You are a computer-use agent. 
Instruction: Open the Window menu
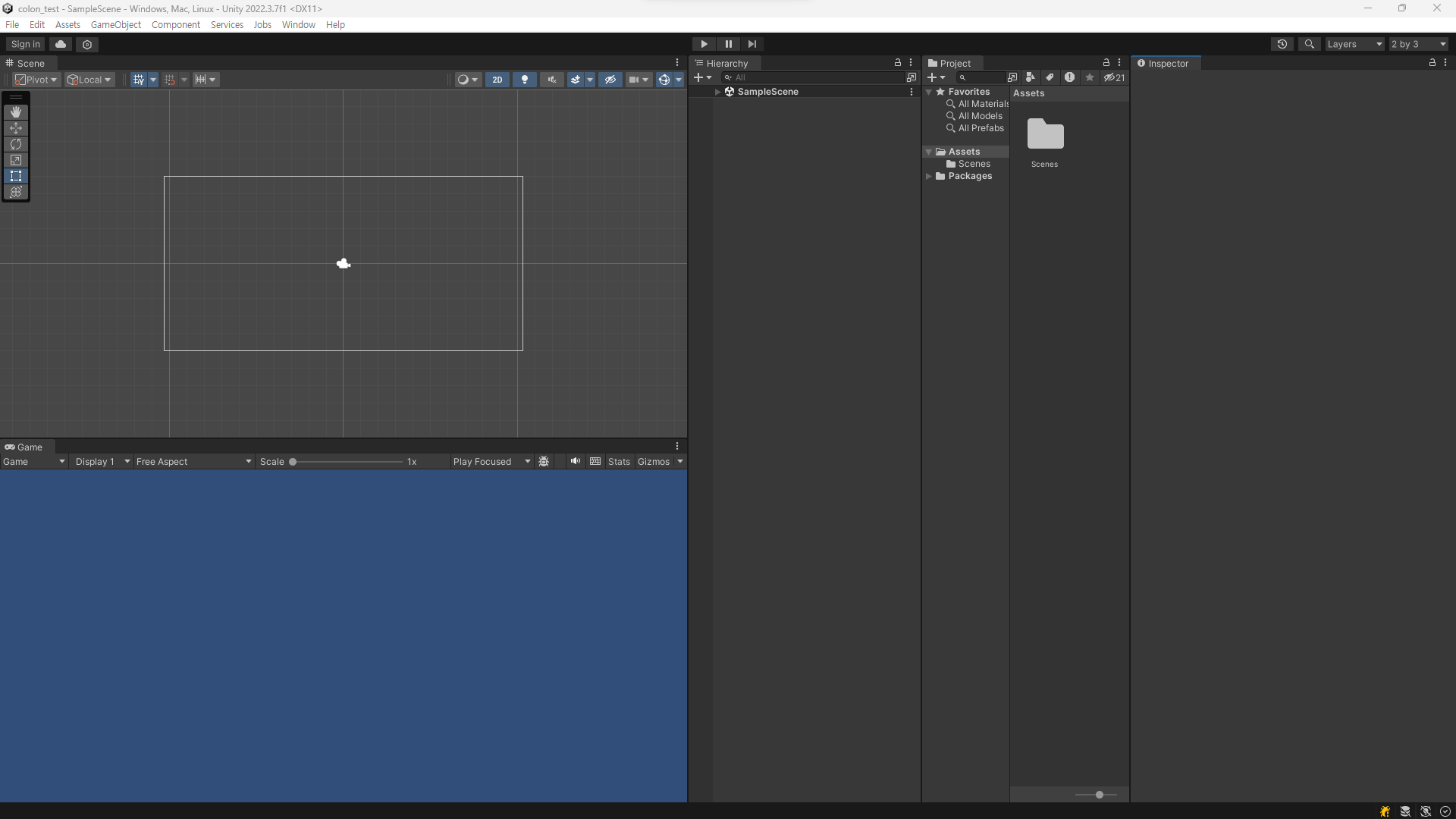pyautogui.click(x=299, y=24)
